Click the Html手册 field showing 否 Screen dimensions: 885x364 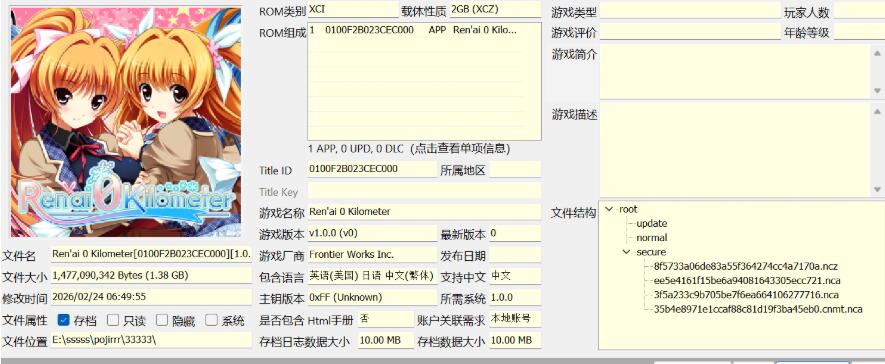click(386, 319)
